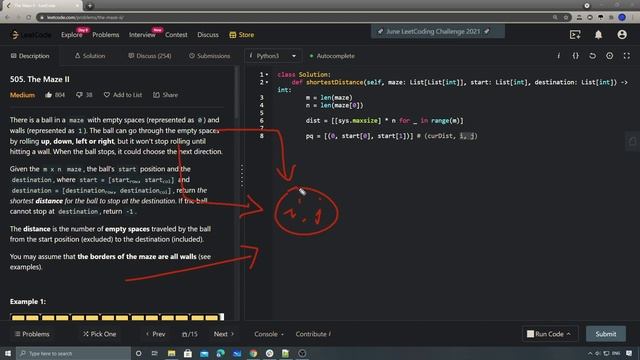The image size is (640, 360).
Task: Switch to the Submissions tab
Action: (209, 56)
